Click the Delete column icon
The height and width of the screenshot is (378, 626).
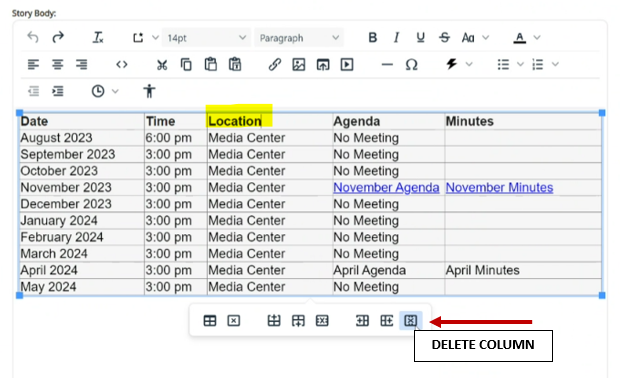411,321
